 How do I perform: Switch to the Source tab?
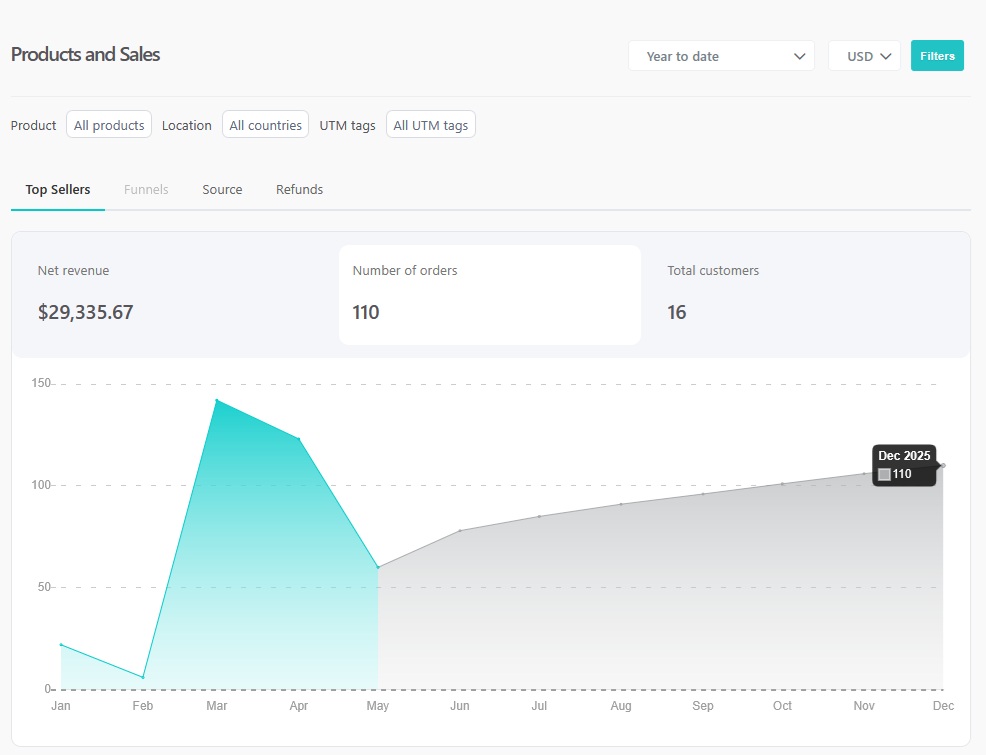[x=222, y=189]
